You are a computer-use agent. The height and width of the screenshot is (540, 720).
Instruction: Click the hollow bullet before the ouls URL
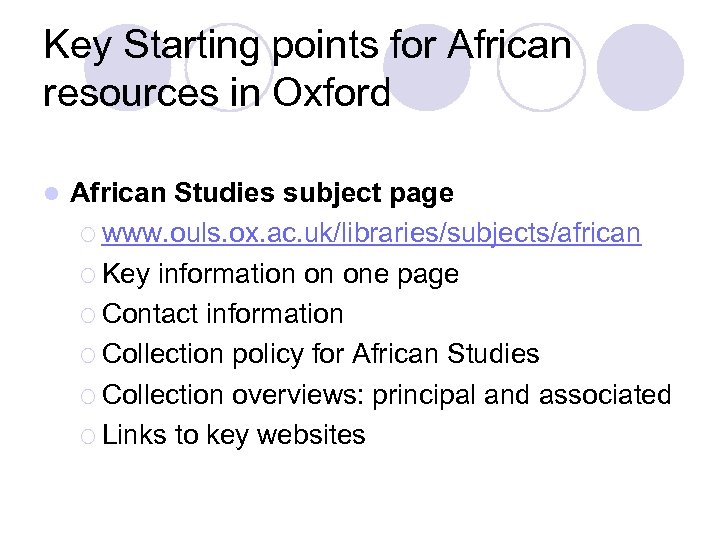(x=89, y=234)
